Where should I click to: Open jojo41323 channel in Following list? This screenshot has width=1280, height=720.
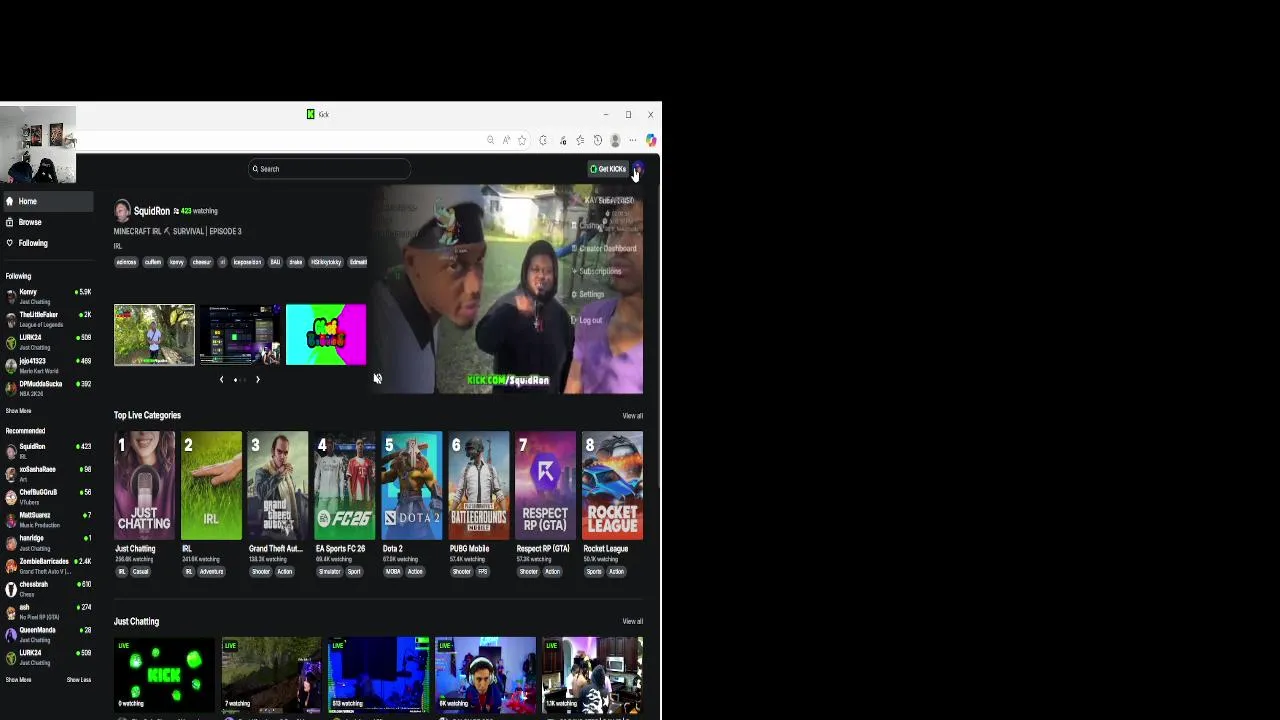(x=46, y=365)
